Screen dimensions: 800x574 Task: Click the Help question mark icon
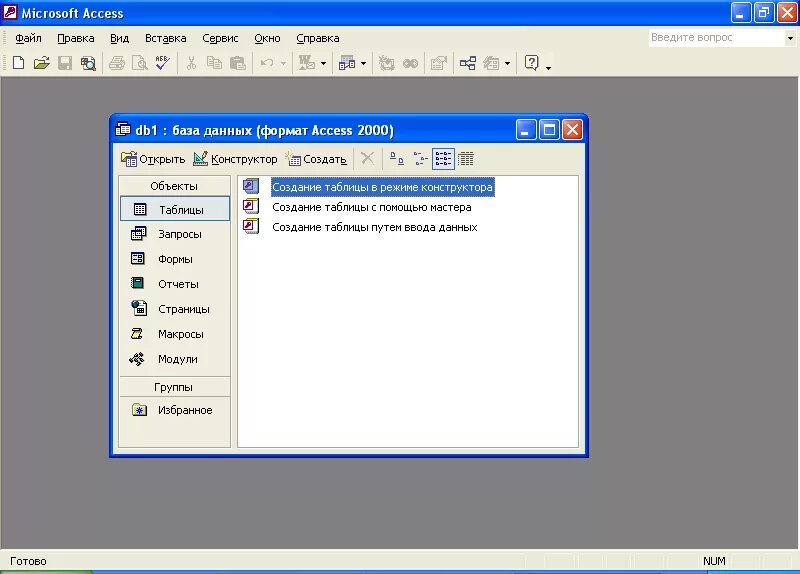click(531, 63)
